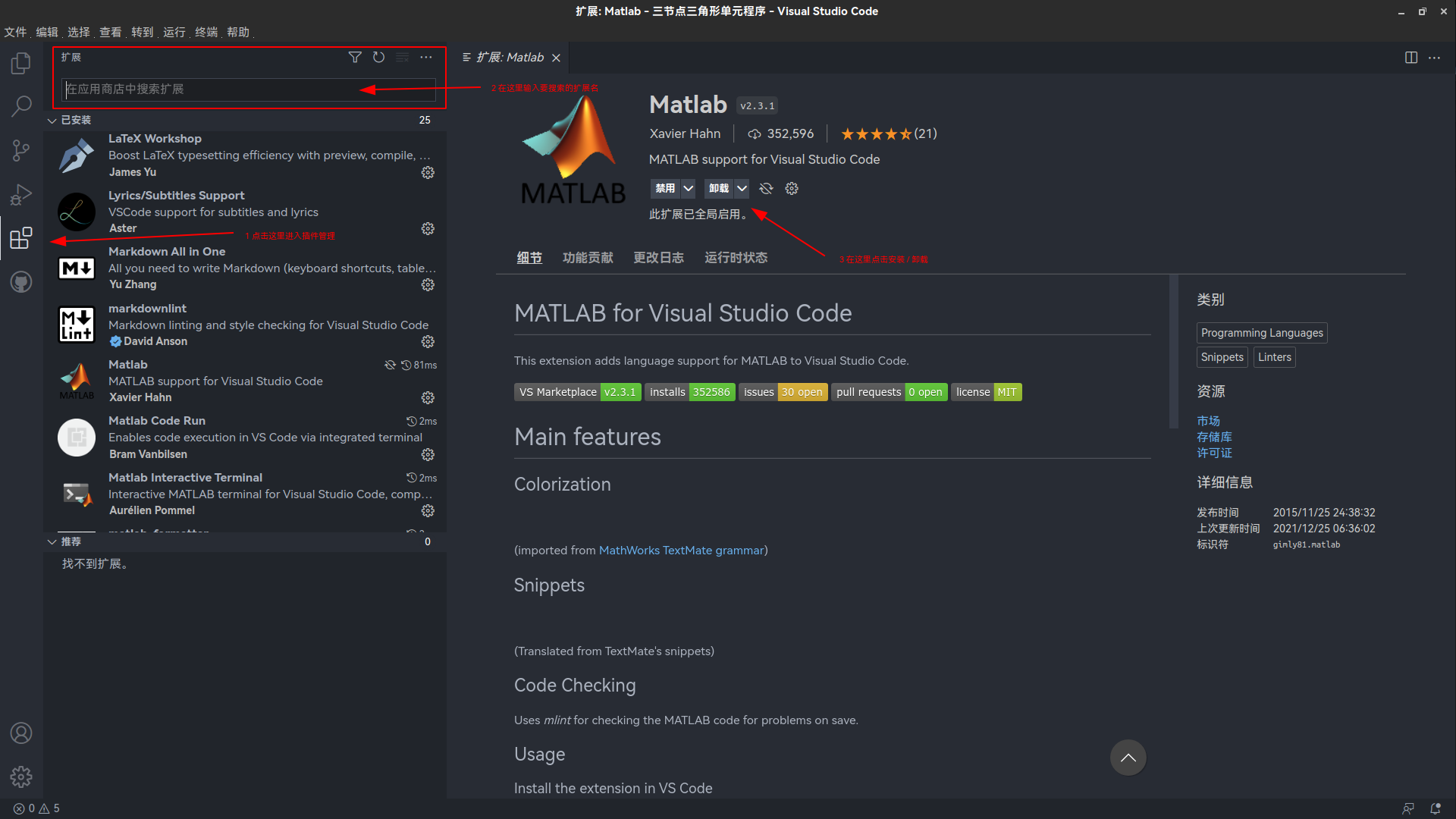Screen dimensions: 1456x819
Task: Click the Accounts icon in activity bar
Action: tap(20, 733)
